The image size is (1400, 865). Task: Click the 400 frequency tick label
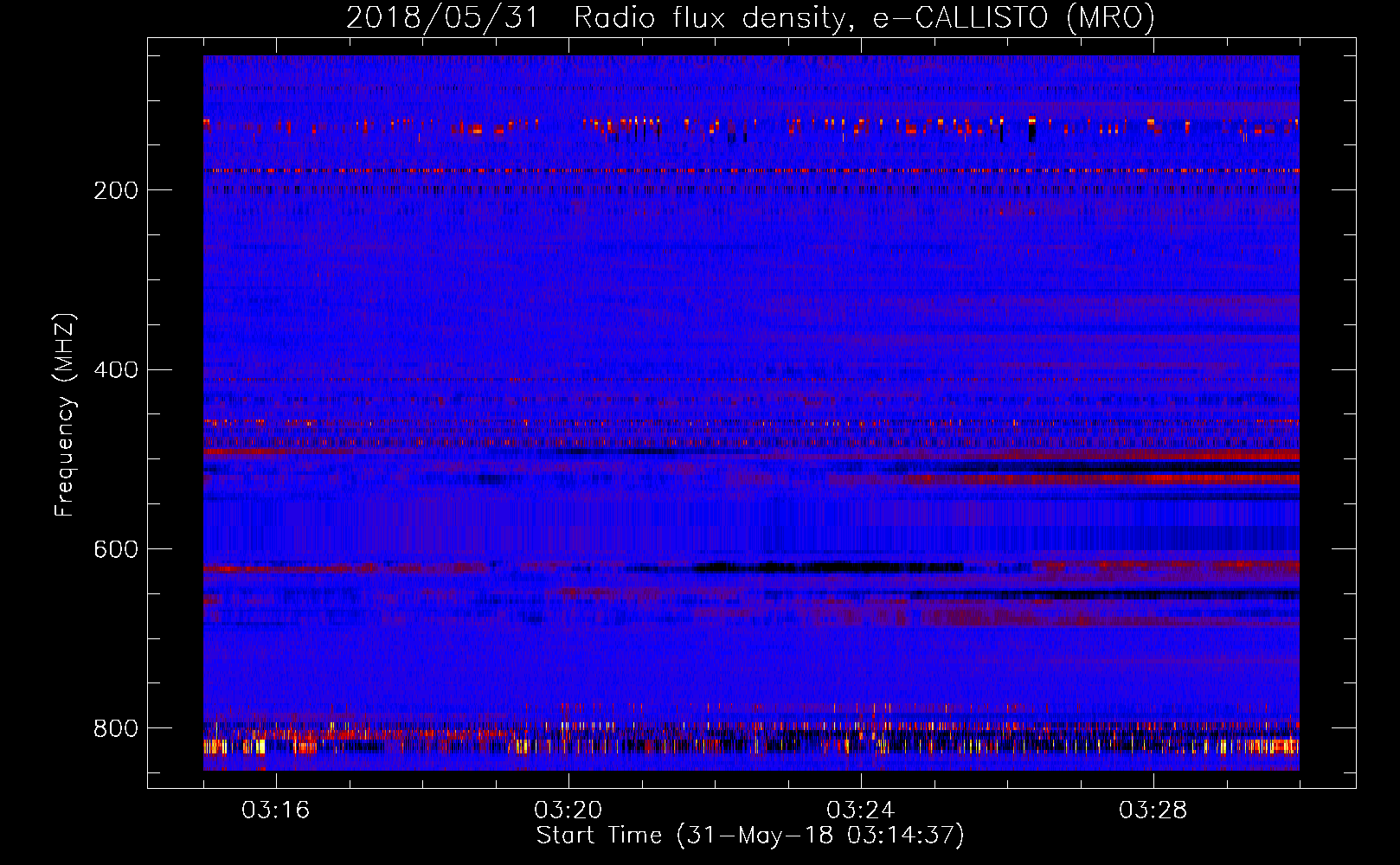click(116, 370)
